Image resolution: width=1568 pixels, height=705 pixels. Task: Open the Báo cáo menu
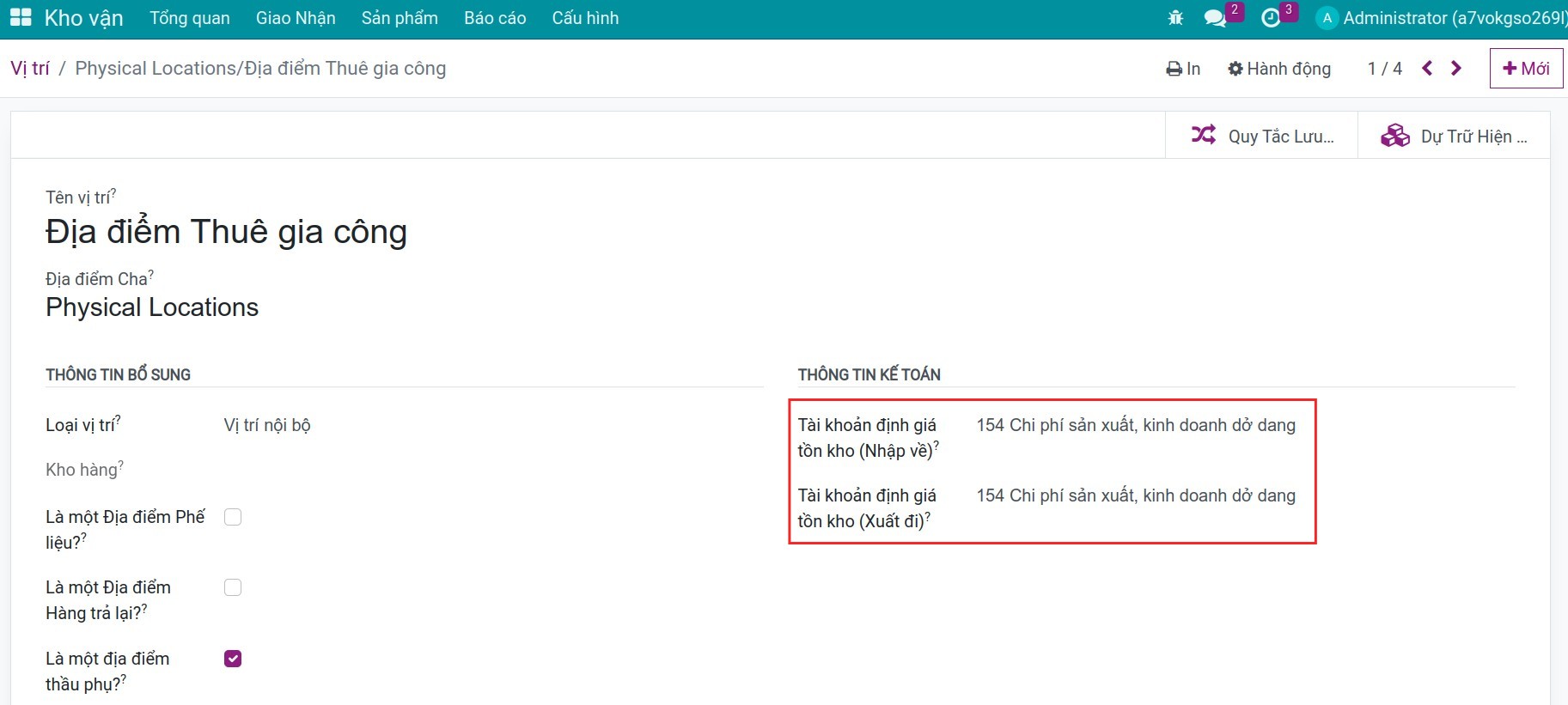pyautogui.click(x=495, y=18)
